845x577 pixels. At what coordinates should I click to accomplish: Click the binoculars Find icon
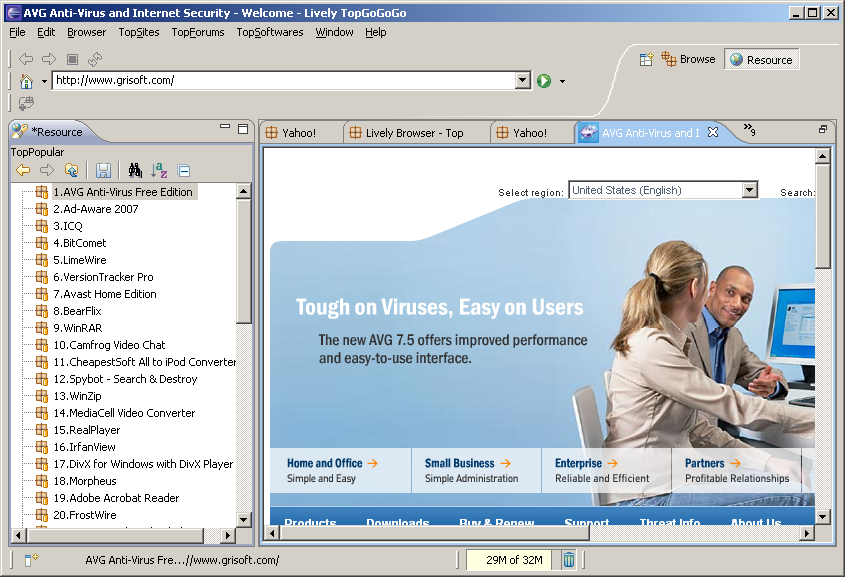[135, 170]
